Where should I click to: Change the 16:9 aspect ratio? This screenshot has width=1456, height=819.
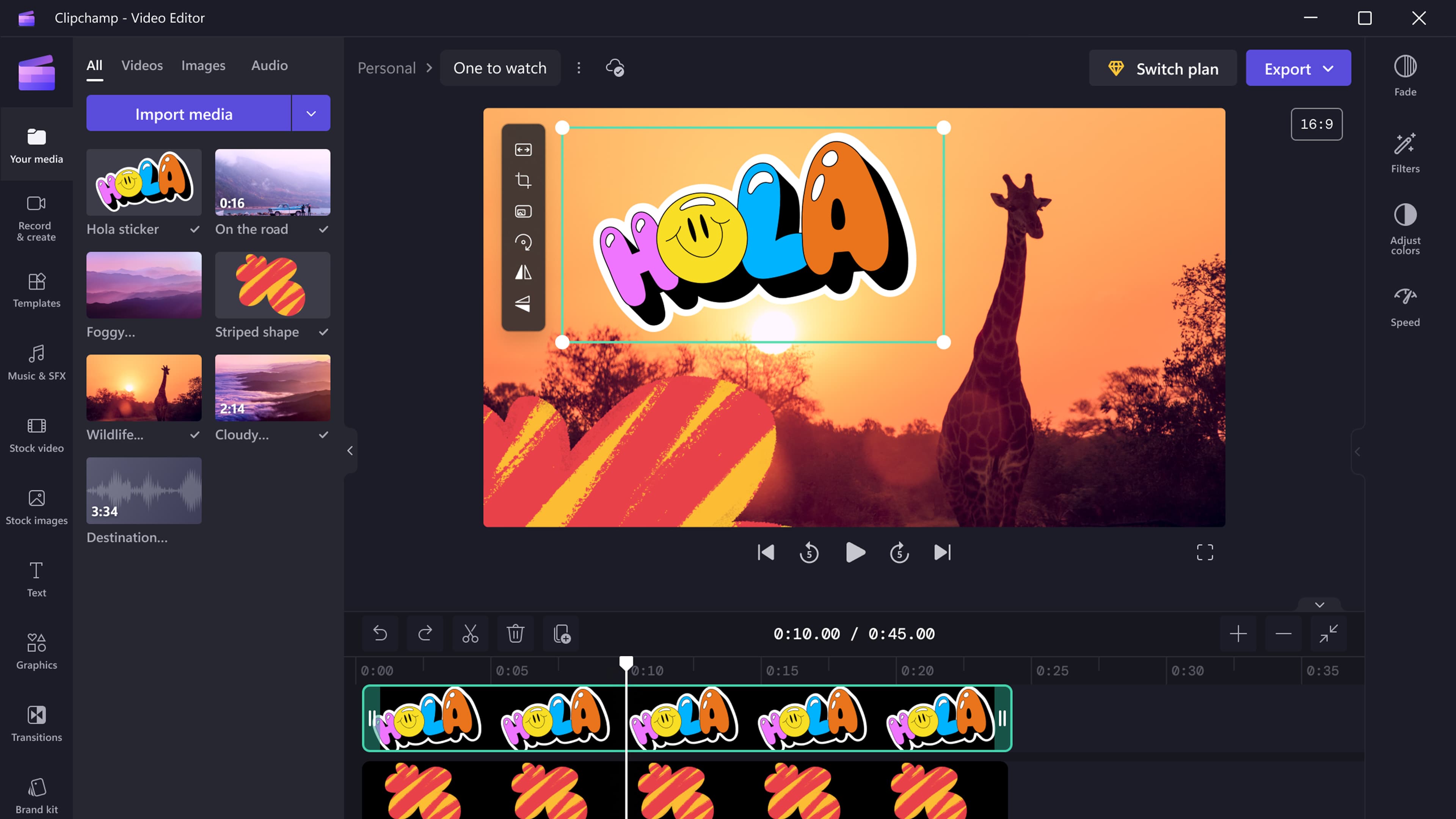coord(1316,124)
